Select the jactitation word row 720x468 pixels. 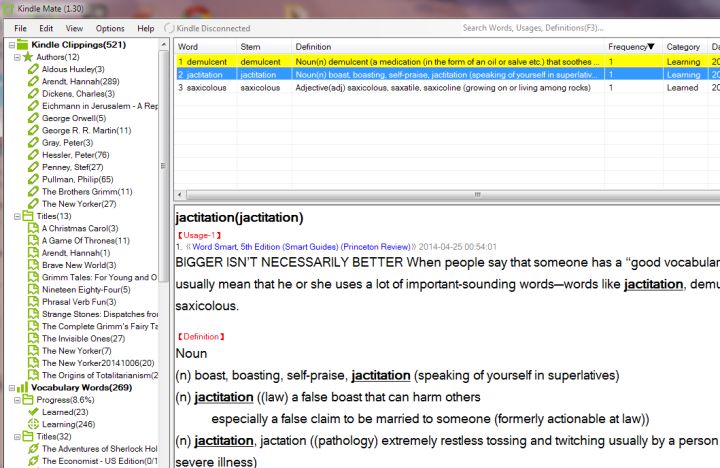[447, 74]
